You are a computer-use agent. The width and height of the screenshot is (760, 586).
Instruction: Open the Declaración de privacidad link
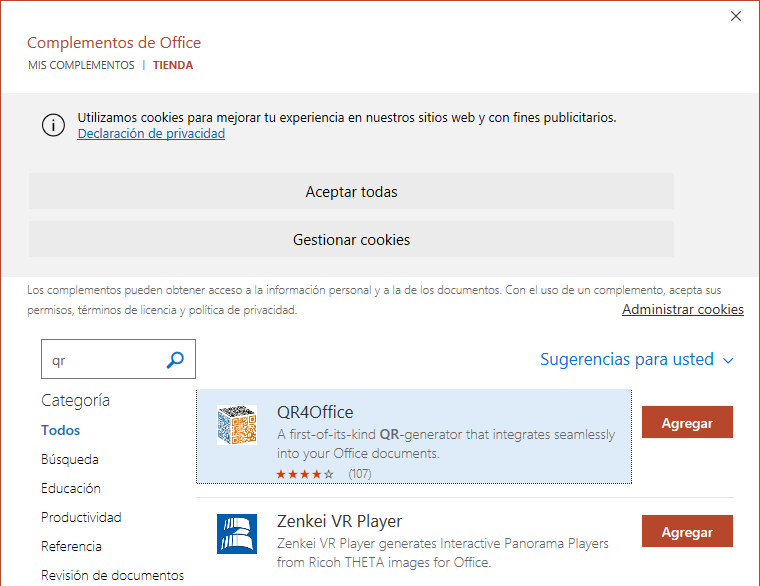[x=151, y=134]
